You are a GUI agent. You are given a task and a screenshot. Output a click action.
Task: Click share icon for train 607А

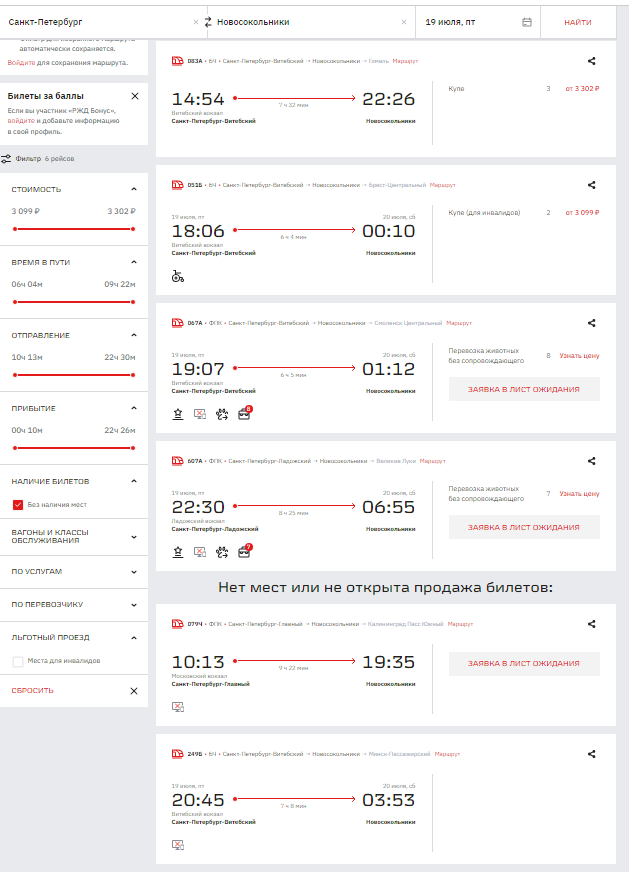[x=591, y=461]
